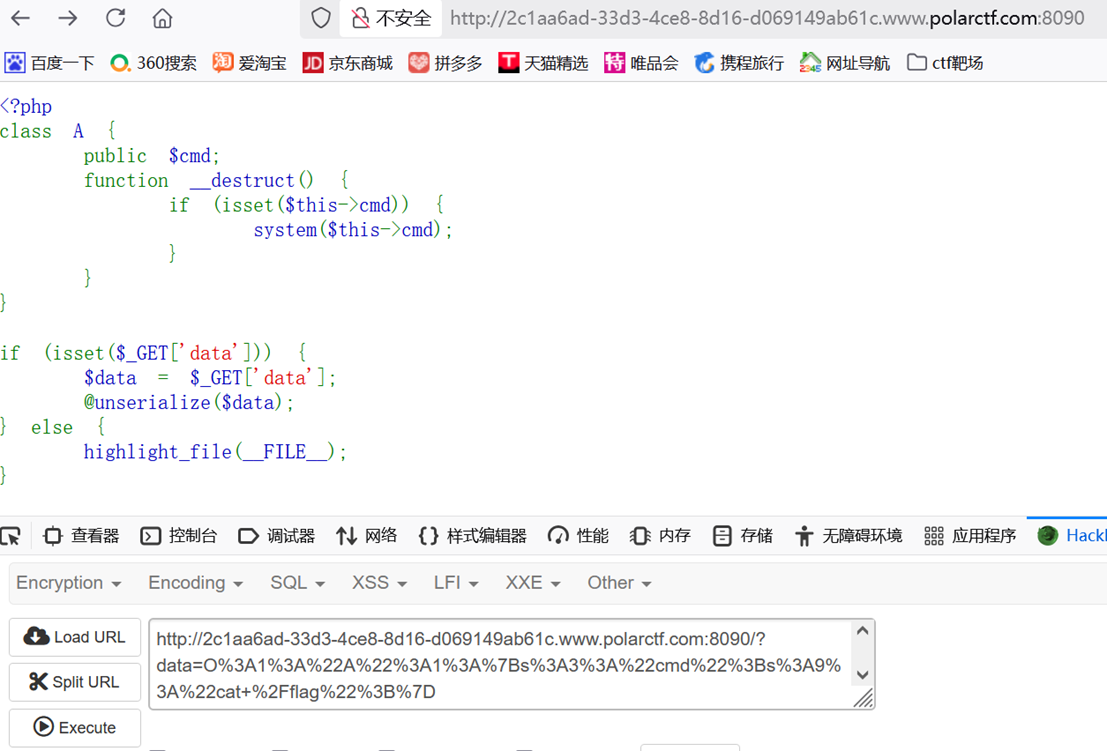The image size is (1107, 751).
Task: Expand the XXE menu in HackBar
Action: pos(530,582)
